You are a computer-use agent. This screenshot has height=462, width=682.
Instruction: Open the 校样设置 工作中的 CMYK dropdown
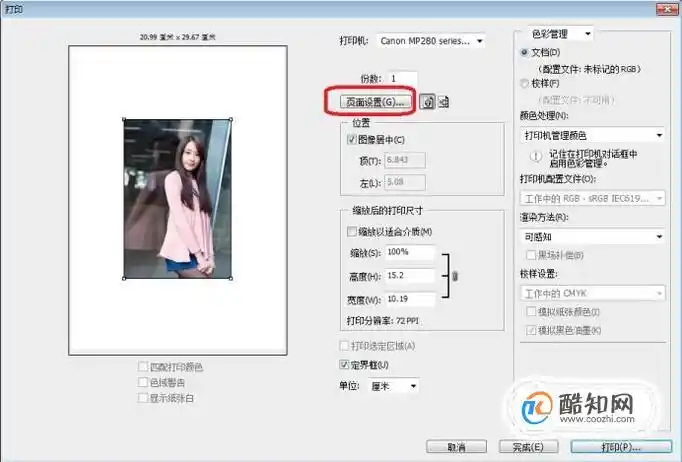pos(592,294)
